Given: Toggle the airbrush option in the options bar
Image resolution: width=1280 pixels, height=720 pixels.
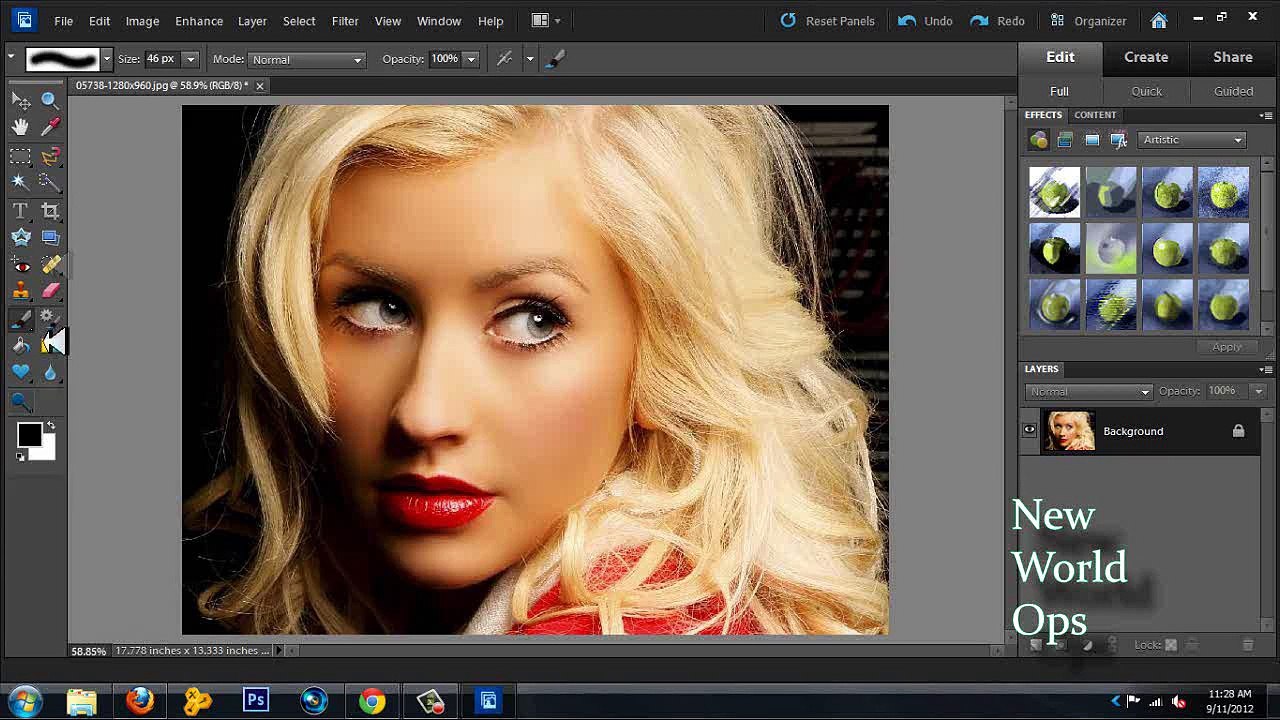Looking at the screenshot, I should pos(504,59).
